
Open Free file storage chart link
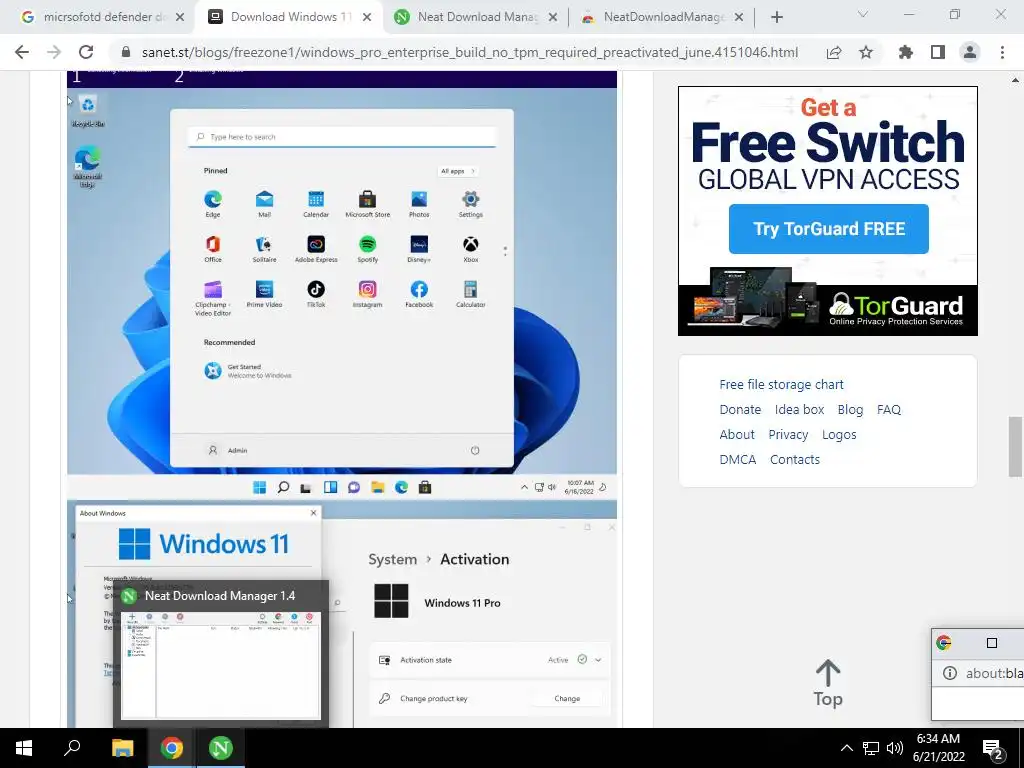click(781, 384)
